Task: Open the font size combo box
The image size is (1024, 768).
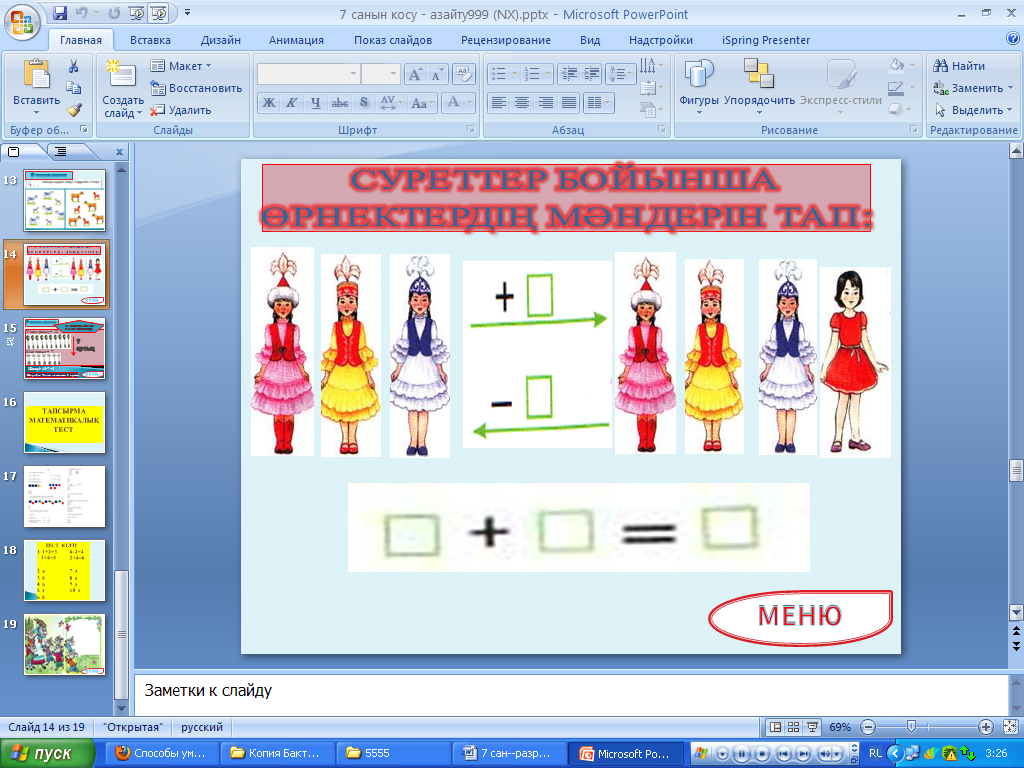Action: tap(380, 74)
